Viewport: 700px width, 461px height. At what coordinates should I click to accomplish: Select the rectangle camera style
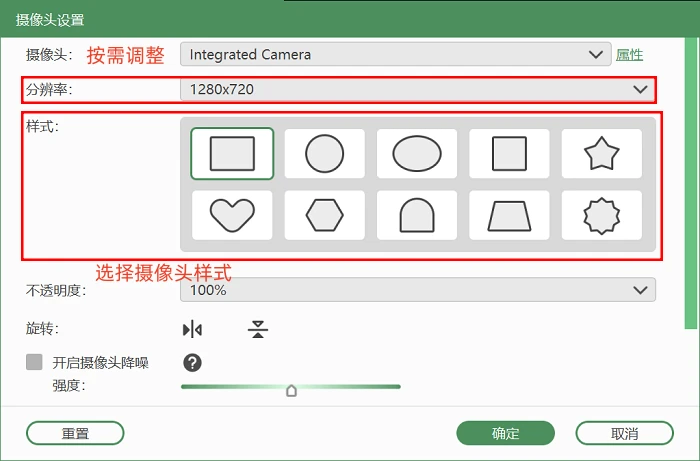[x=232, y=154]
